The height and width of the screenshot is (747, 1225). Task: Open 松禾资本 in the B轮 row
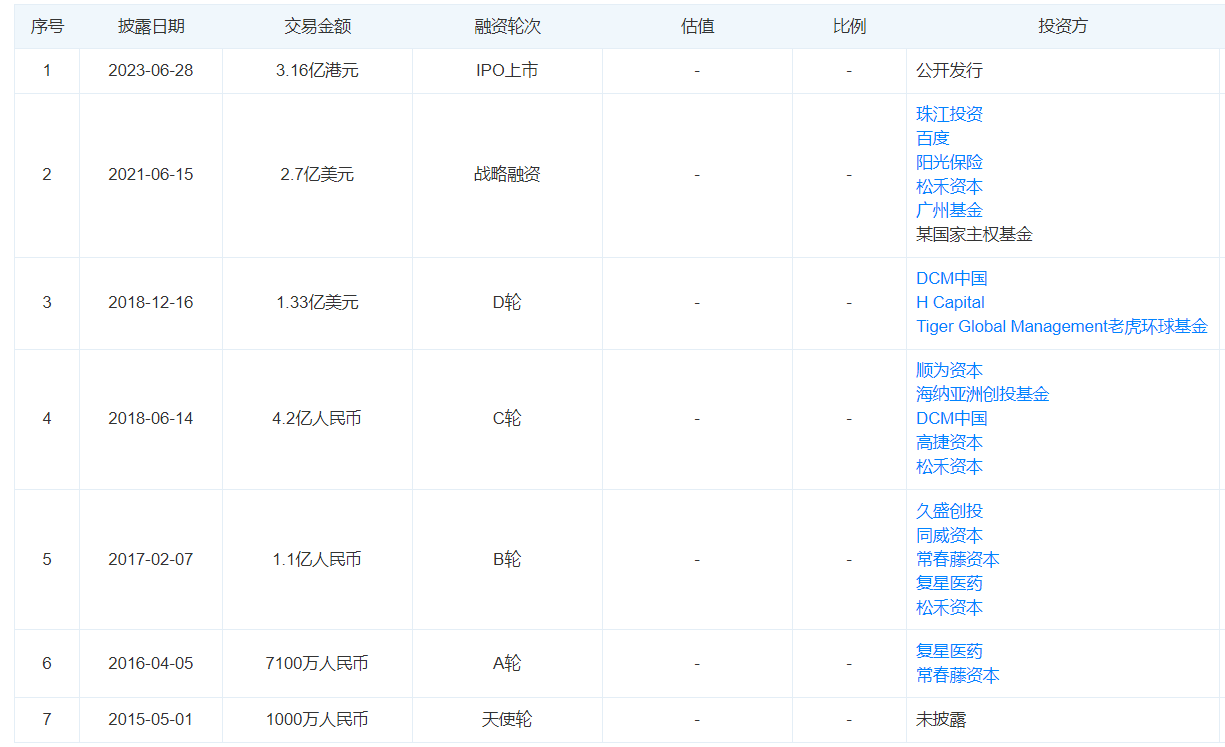pos(949,607)
